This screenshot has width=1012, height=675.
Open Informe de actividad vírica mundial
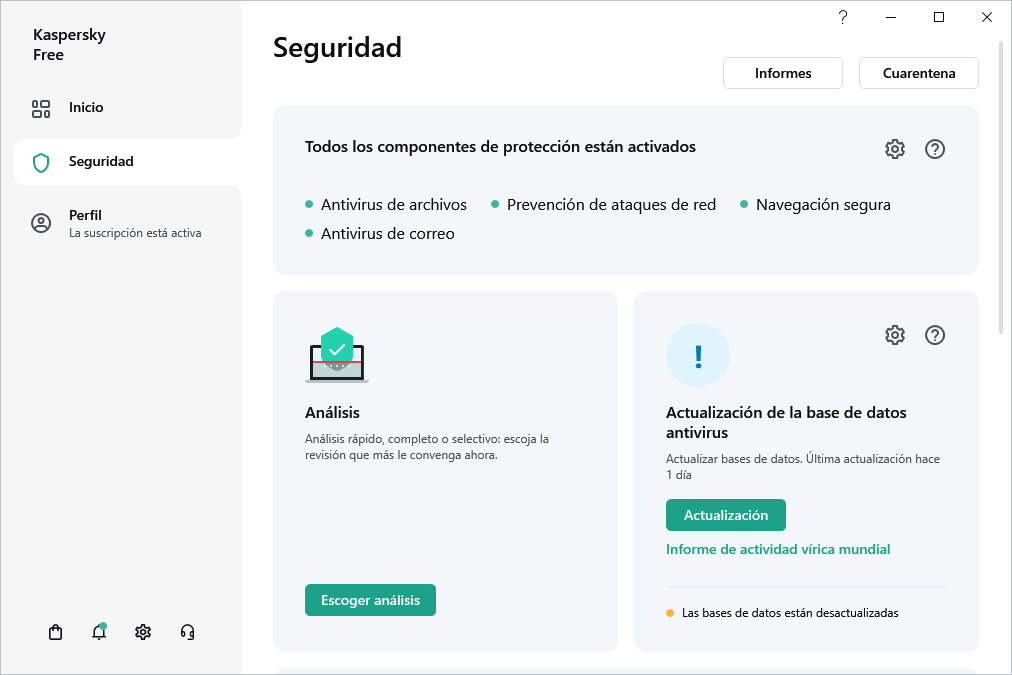(x=778, y=548)
